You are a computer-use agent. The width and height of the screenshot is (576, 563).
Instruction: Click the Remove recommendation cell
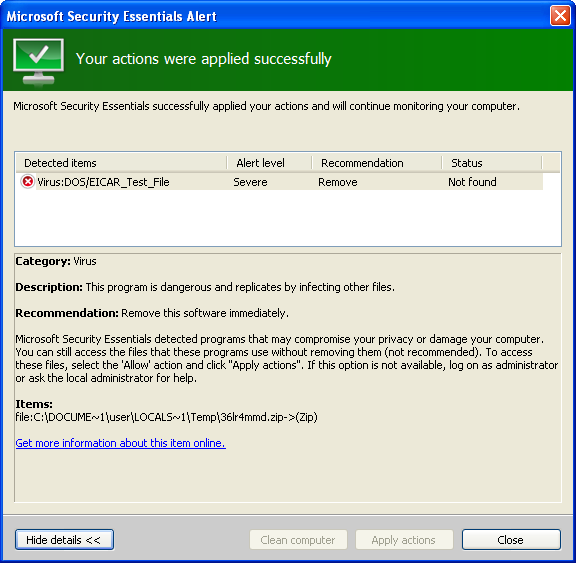tap(338, 182)
